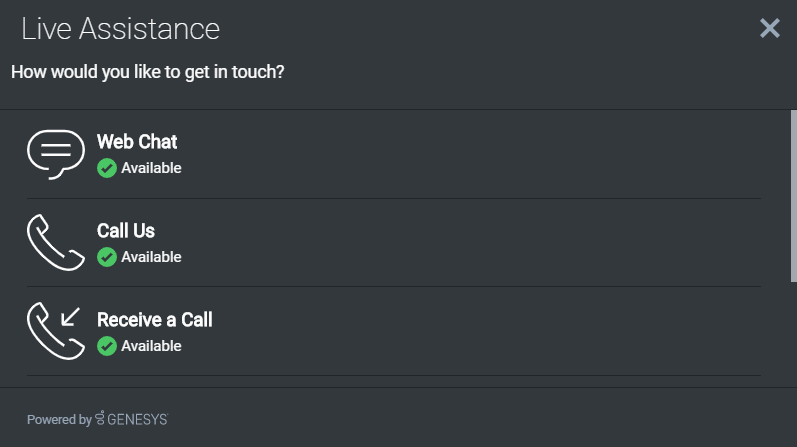
Task: Select the Call Us option title
Action: click(x=126, y=231)
